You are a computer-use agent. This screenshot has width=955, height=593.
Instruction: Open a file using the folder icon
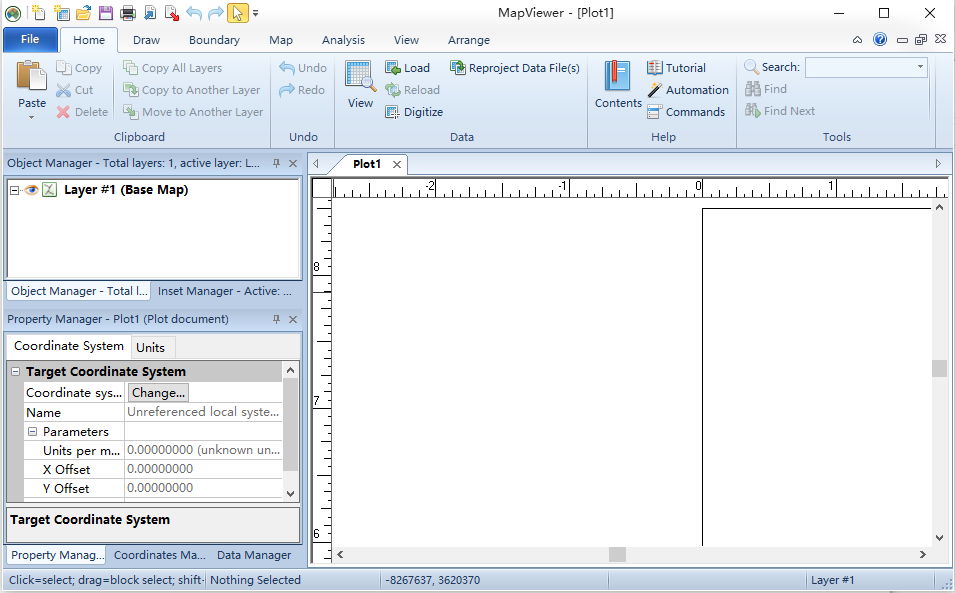pyautogui.click(x=83, y=12)
